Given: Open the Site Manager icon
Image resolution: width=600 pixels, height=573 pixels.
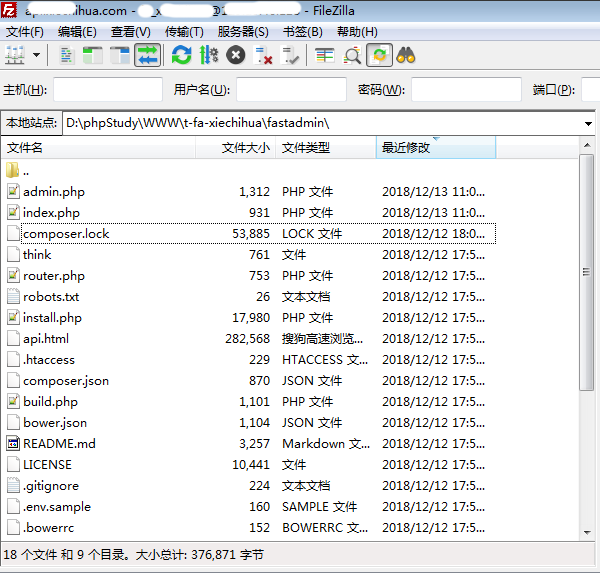Looking at the screenshot, I should 15,55.
